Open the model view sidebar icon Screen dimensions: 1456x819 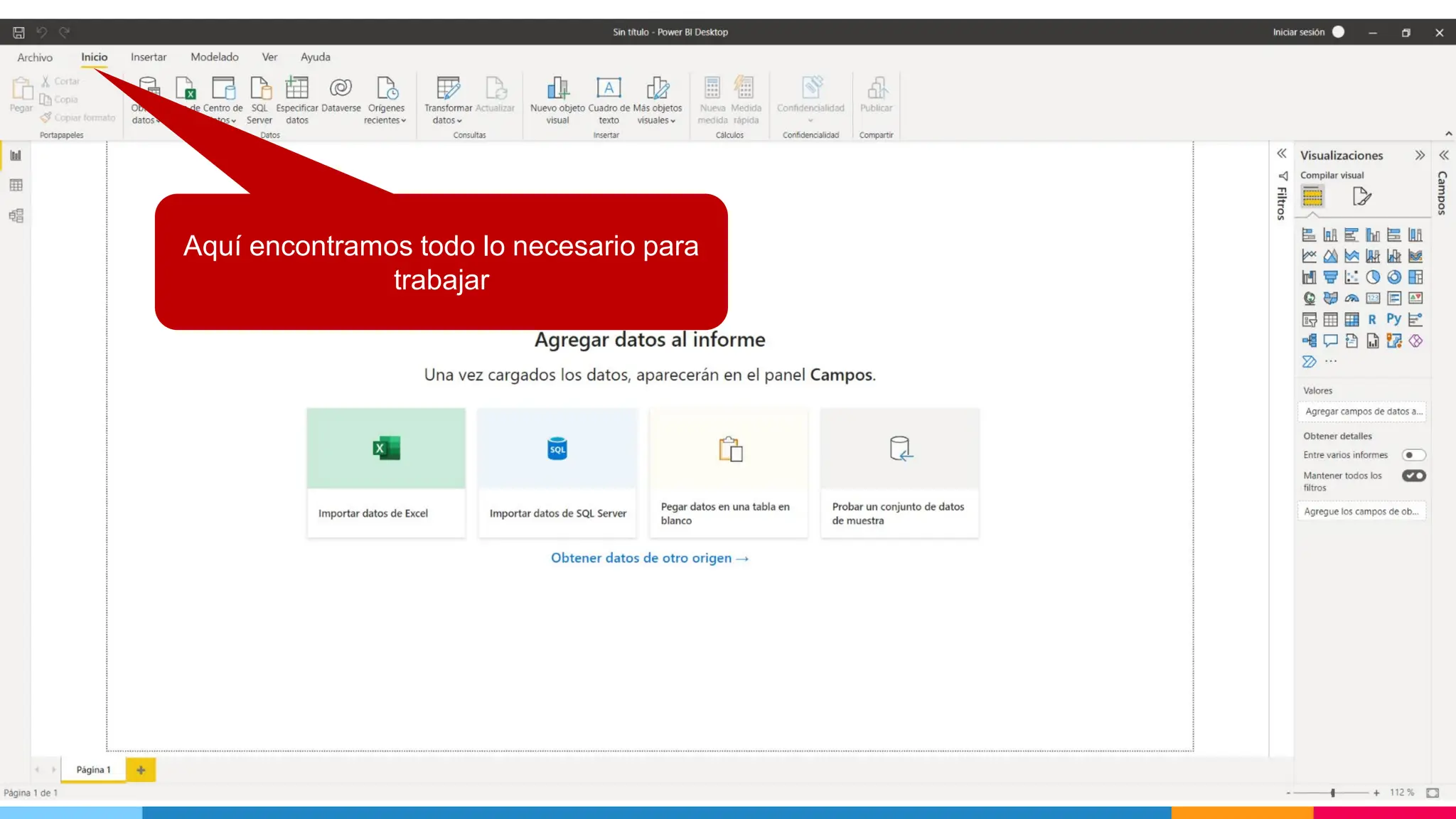pyautogui.click(x=16, y=215)
